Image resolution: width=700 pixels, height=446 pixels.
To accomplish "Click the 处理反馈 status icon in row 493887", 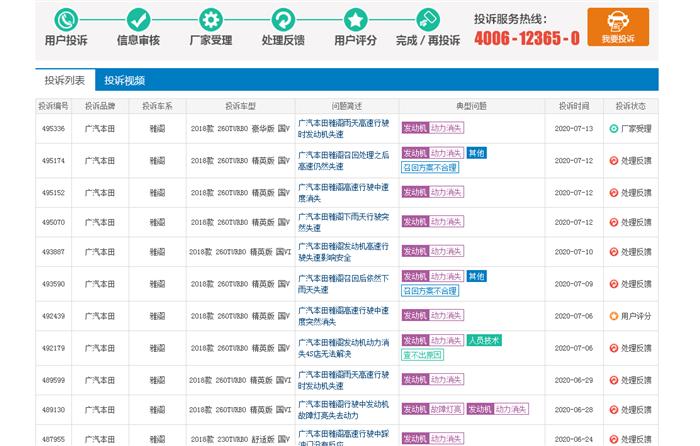I will tap(614, 252).
